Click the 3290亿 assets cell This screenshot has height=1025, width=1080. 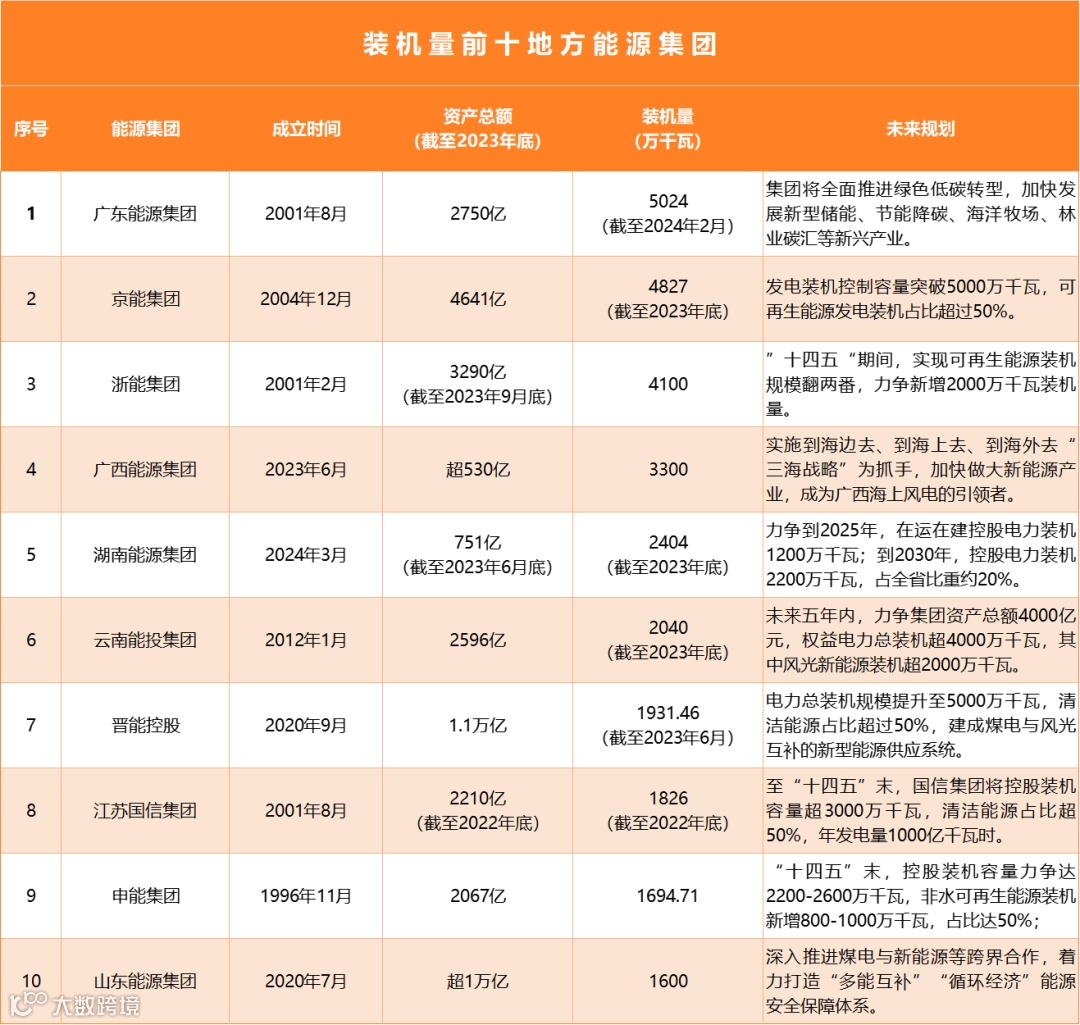477,384
